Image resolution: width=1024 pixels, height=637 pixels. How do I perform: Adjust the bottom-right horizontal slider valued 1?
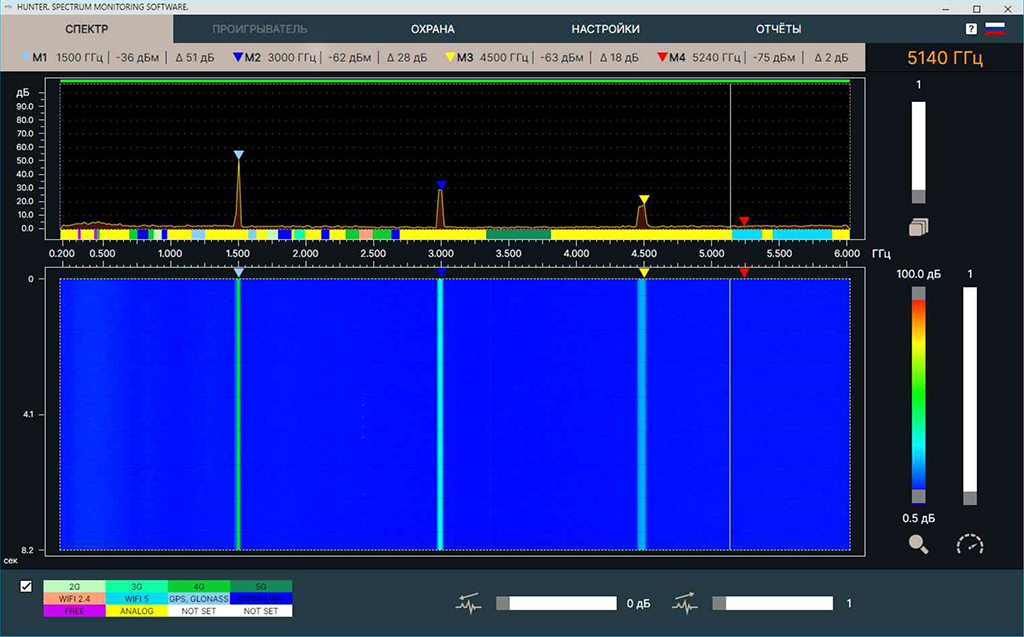[773, 603]
